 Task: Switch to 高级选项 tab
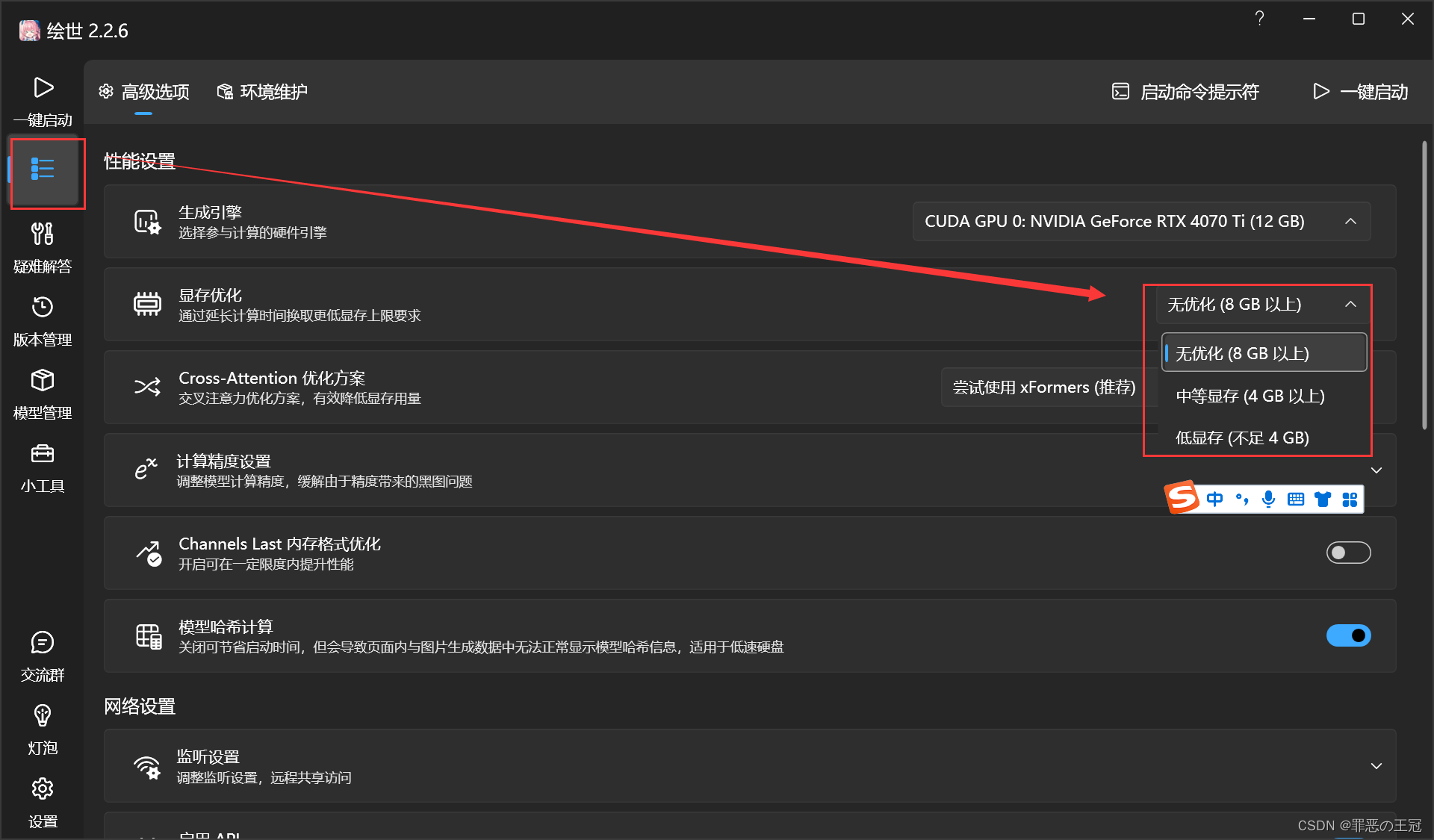[x=144, y=92]
